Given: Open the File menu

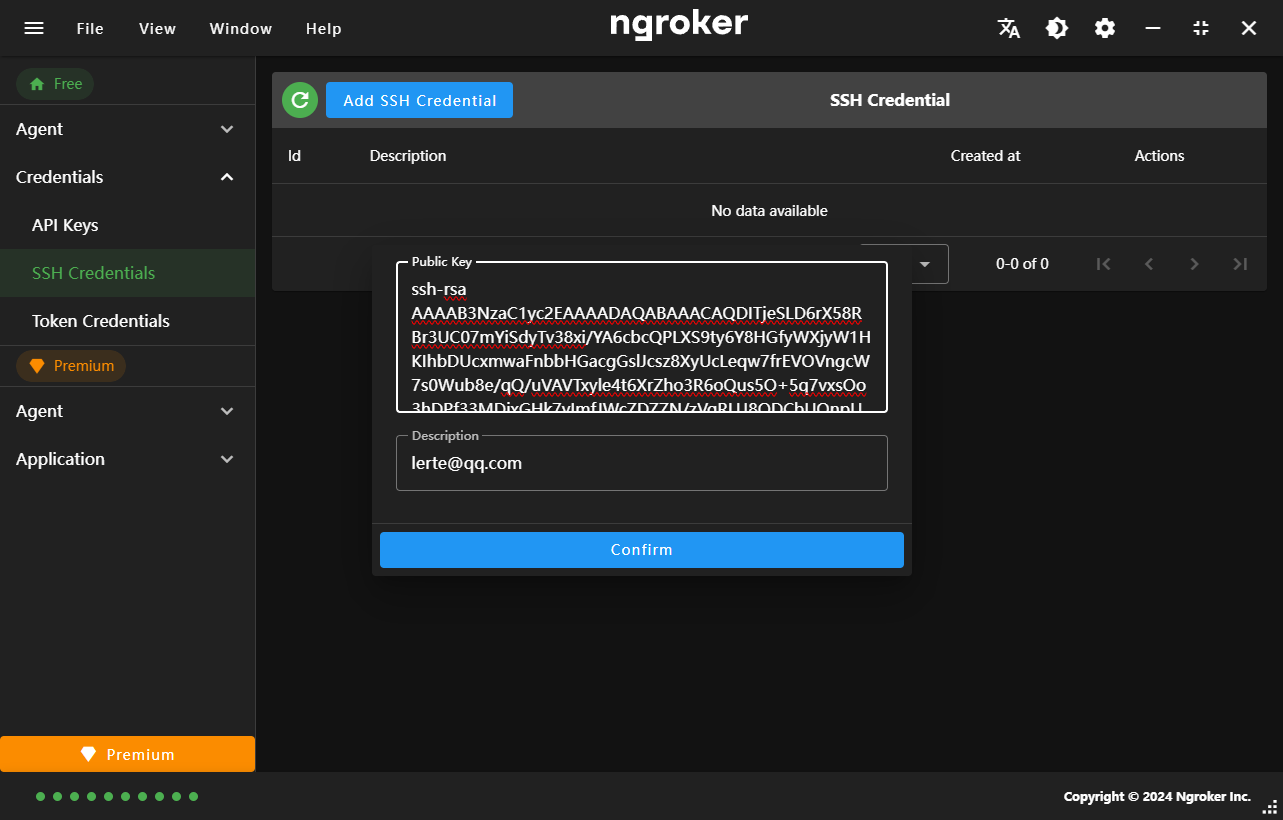Looking at the screenshot, I should pyautogui.click(x=90, y=28).
